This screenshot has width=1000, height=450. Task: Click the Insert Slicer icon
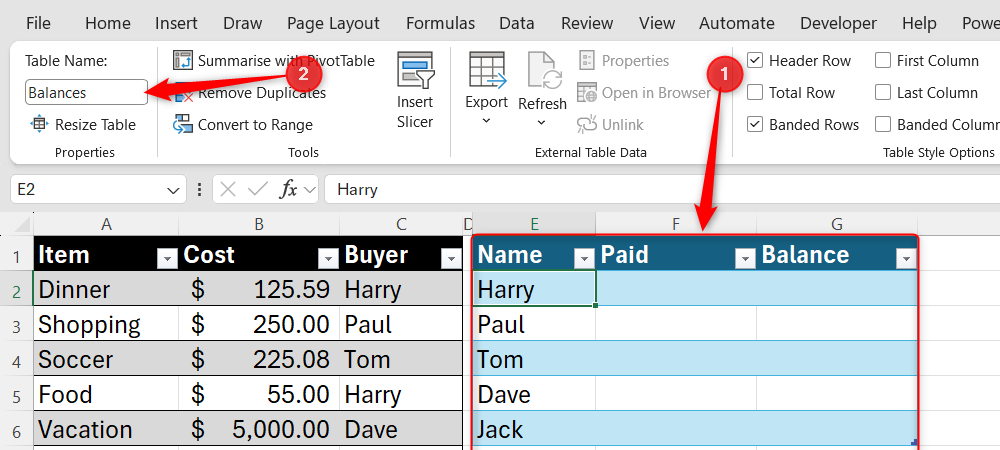[415, 70]
